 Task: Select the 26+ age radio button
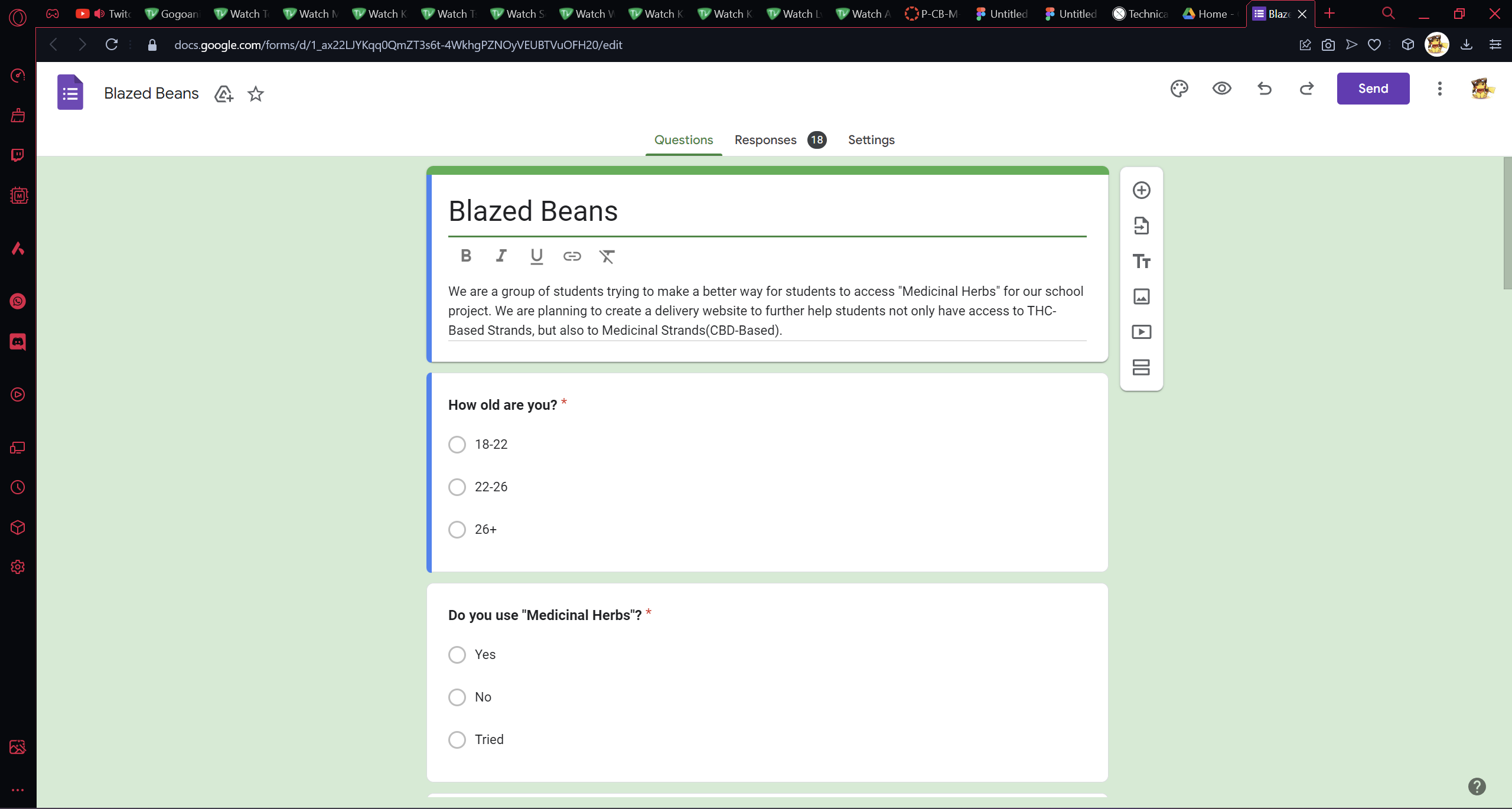457,530
